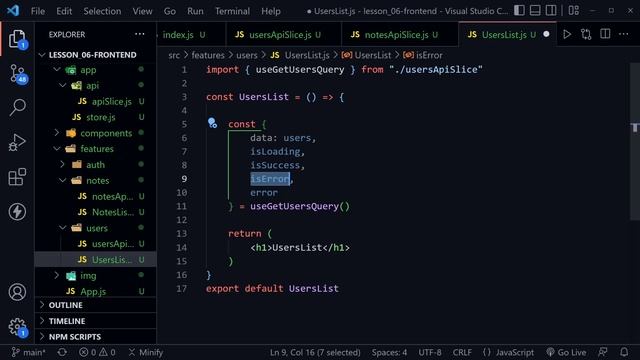Open changes compare icon in editor toolbar

pos(586,35)
